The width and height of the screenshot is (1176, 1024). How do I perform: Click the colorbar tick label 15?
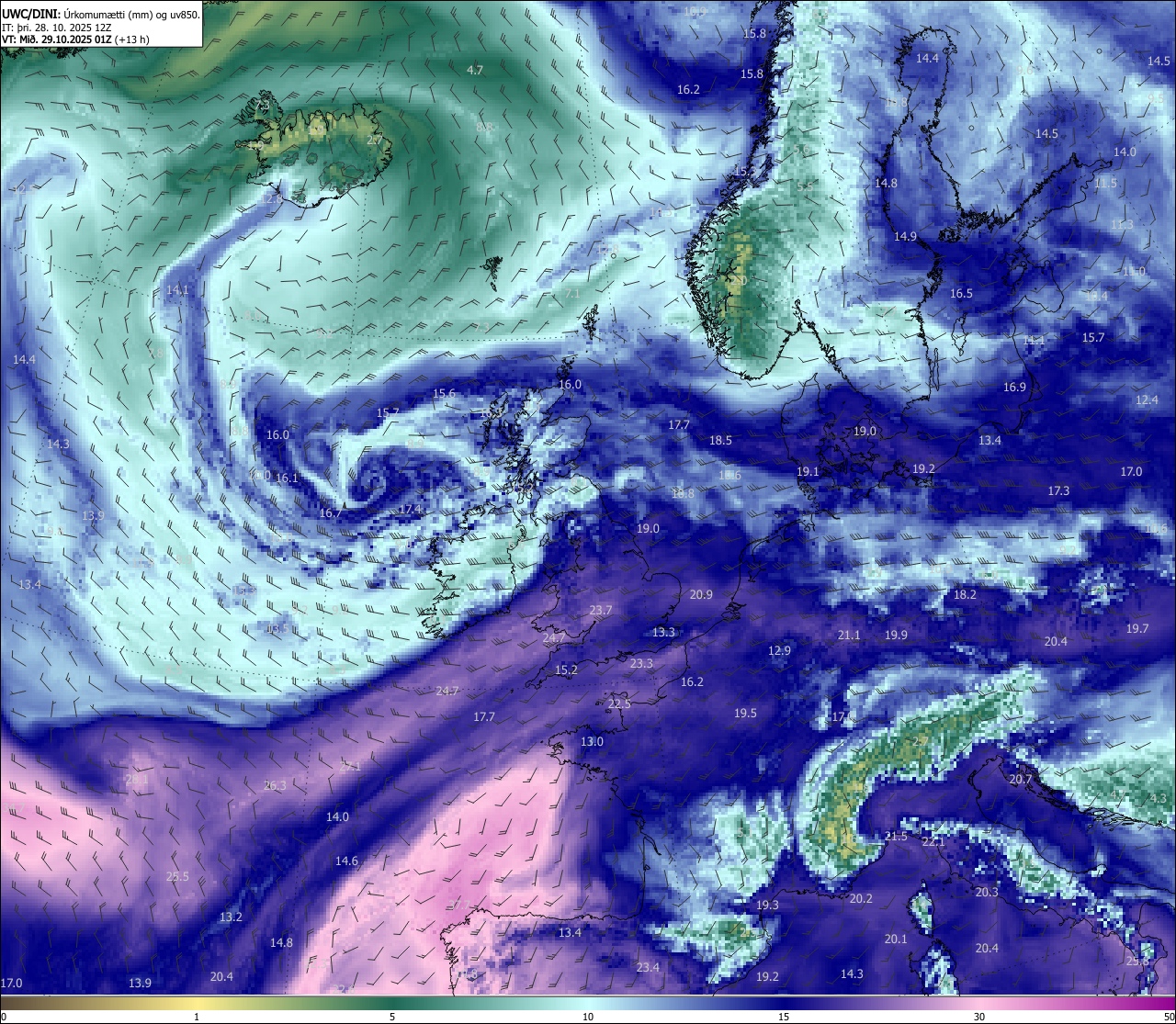784,1017
